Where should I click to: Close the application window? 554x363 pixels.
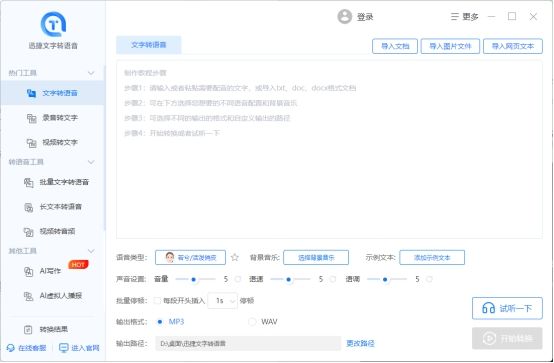534,17
